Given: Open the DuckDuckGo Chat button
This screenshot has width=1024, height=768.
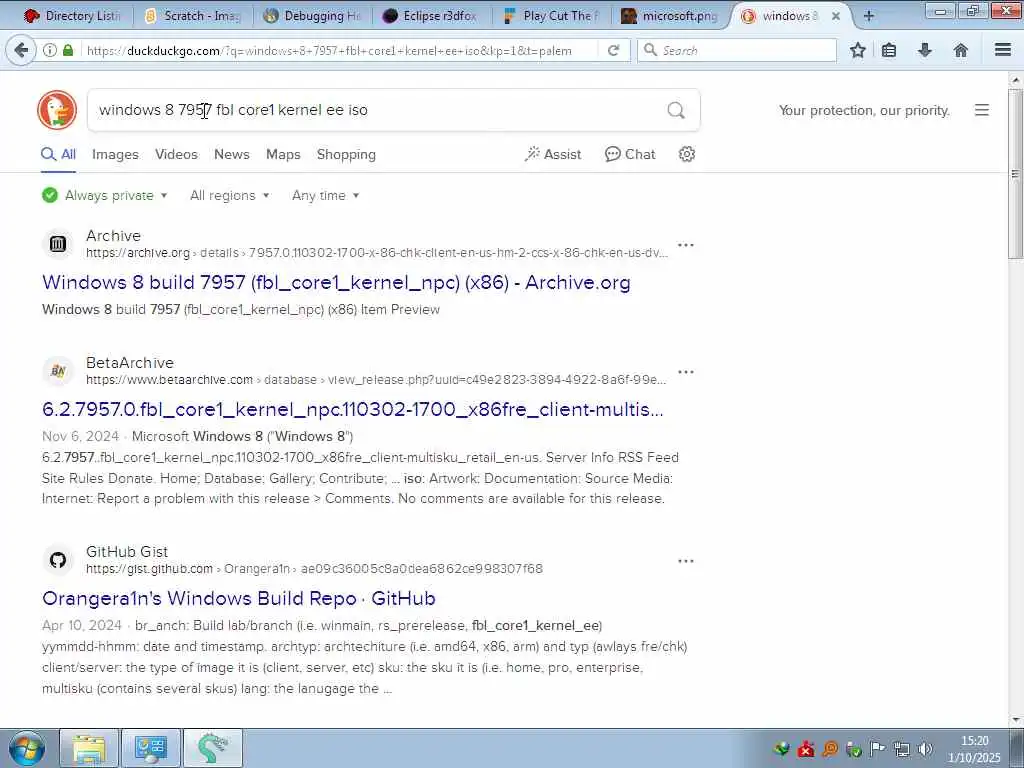Looking at the screenshot, I should 630,154.
